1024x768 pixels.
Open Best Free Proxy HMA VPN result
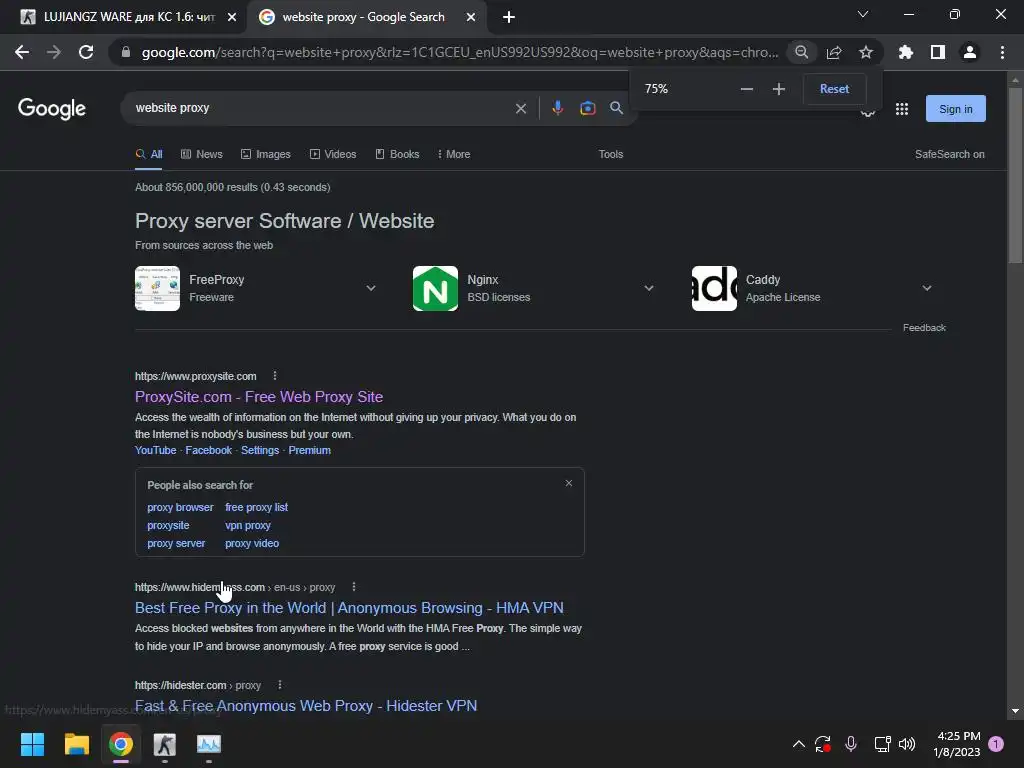tap(349, 608)
